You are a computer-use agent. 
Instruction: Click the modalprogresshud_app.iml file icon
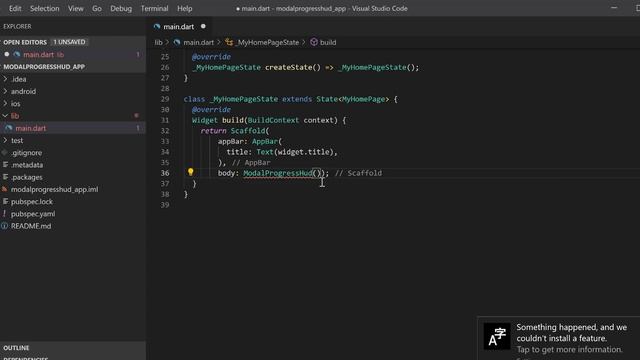point(4,189)
